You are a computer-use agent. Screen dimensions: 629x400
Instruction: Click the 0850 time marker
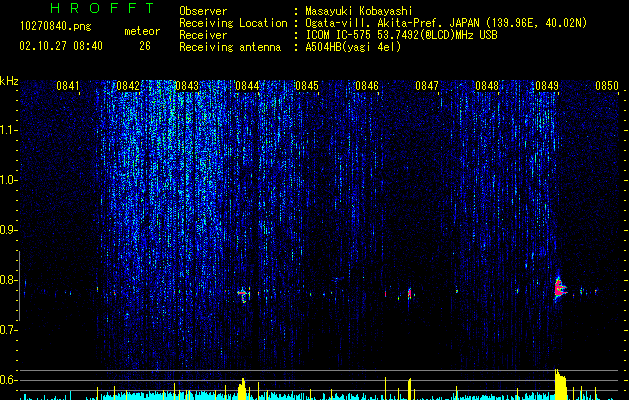click(607, 86)
